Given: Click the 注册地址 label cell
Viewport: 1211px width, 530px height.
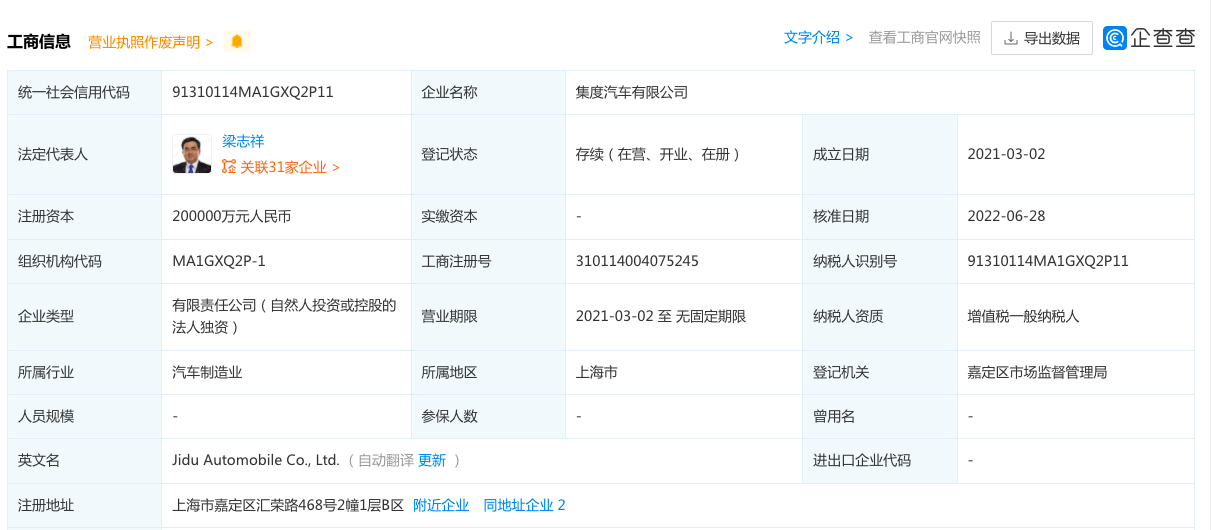Looking at the screenshot, I should click(x=84, y=505).
